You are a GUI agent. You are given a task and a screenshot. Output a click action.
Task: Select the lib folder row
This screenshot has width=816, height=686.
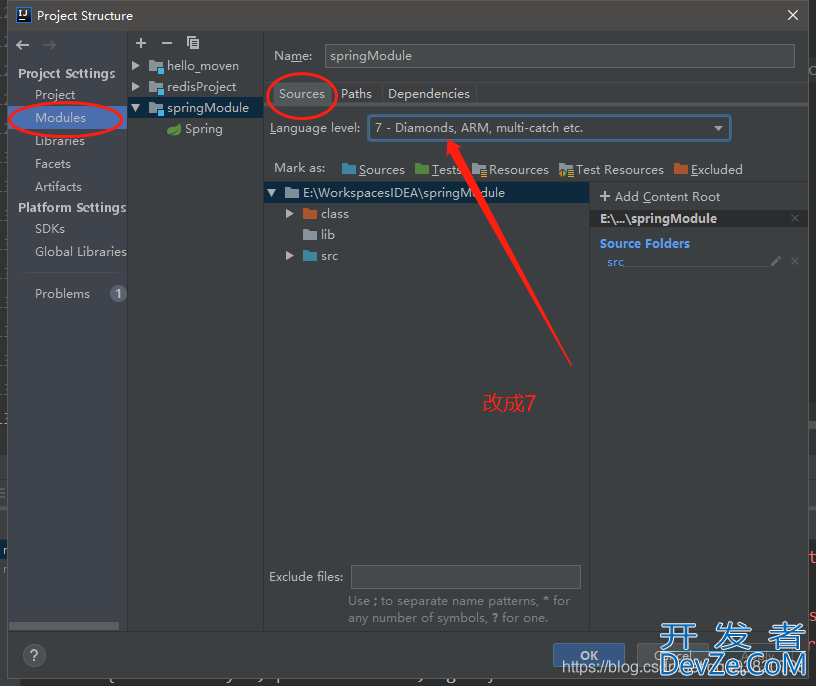(x=427, y=235)
